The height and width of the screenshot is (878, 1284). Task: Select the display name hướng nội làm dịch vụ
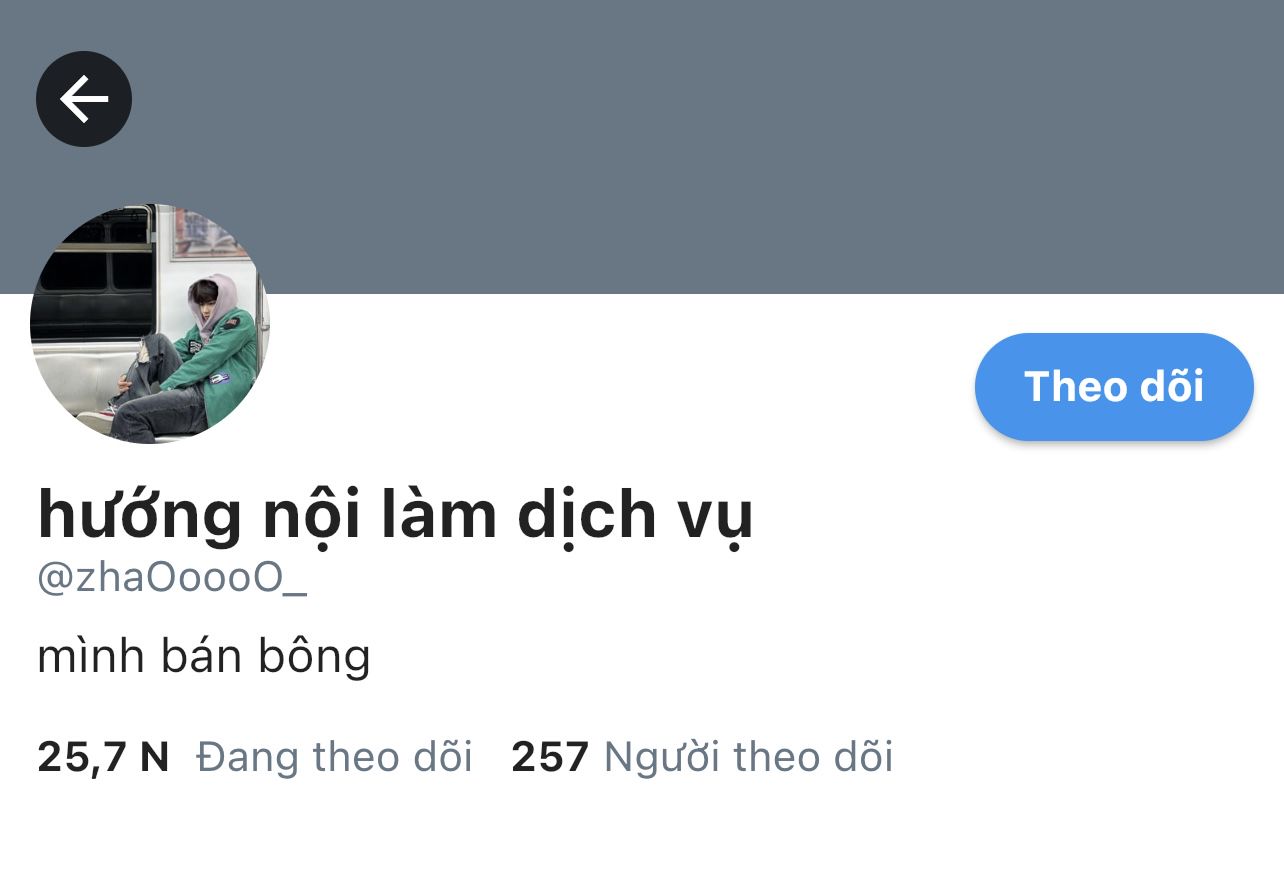pyautogui.click(x=395, y=514)
